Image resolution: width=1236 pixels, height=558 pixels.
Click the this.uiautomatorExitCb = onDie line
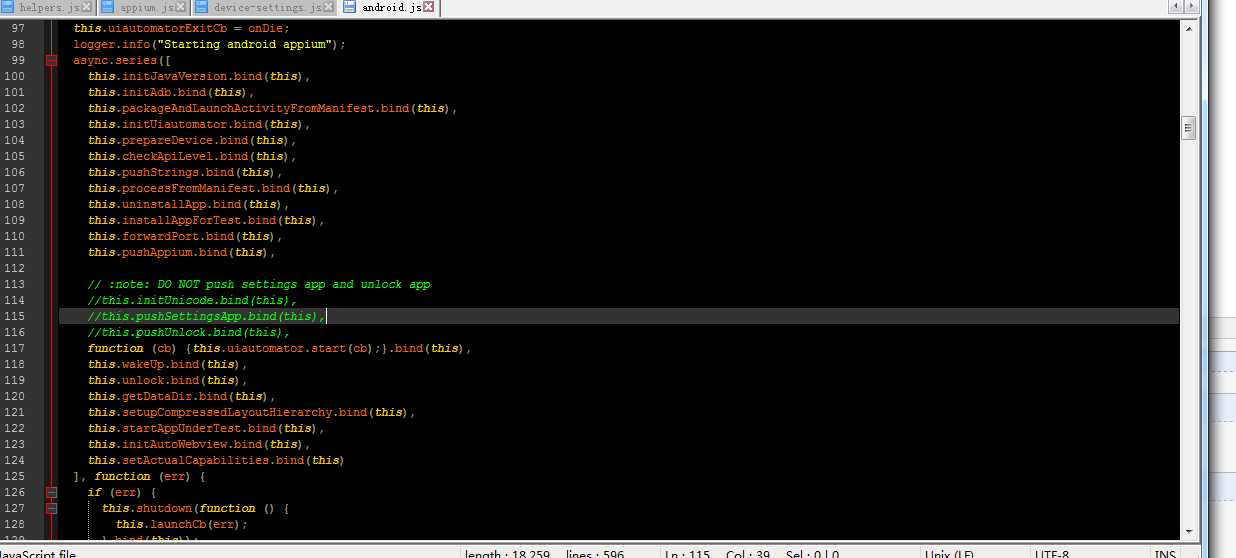coord(181,28)
